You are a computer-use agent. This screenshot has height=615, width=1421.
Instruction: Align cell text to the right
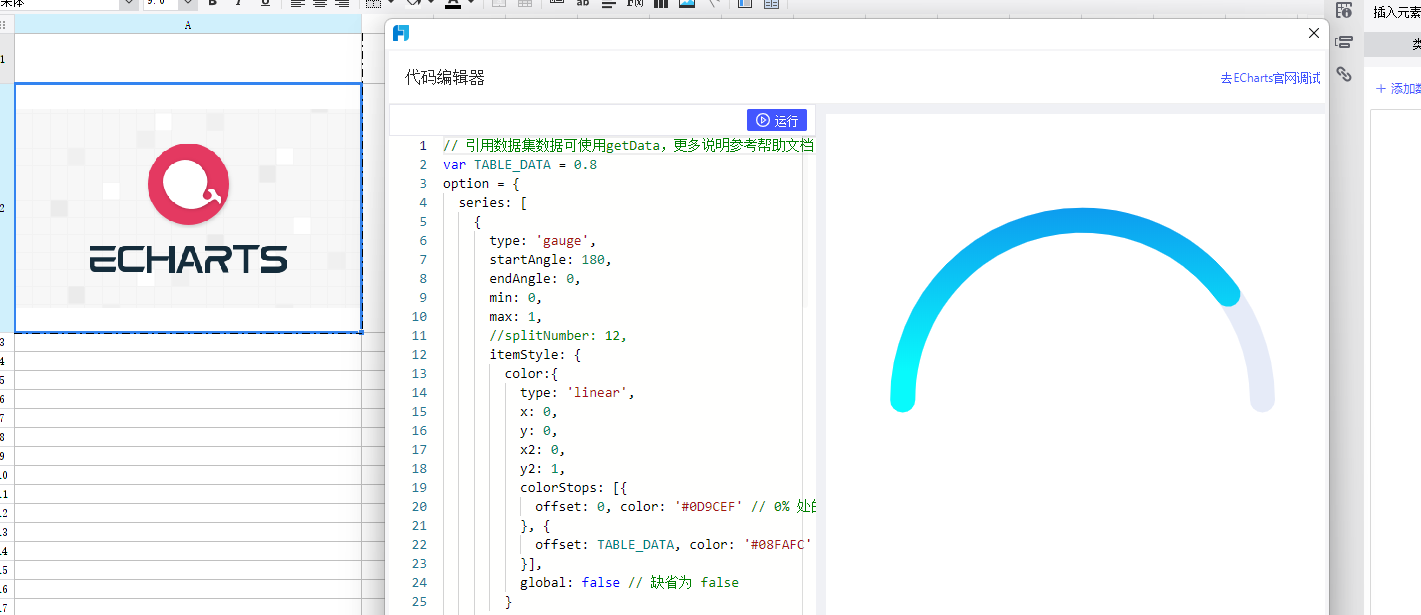click(x=342, y=3)
